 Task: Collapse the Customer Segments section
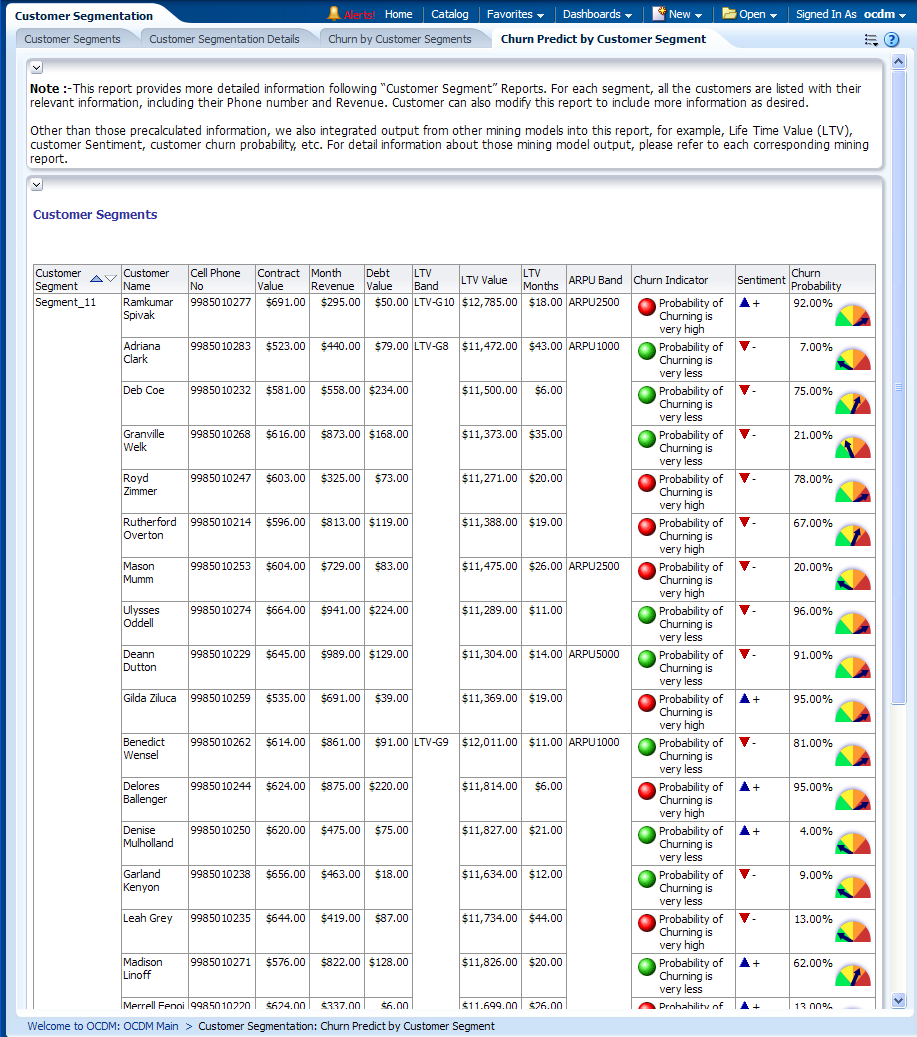(x=36, y=184)
